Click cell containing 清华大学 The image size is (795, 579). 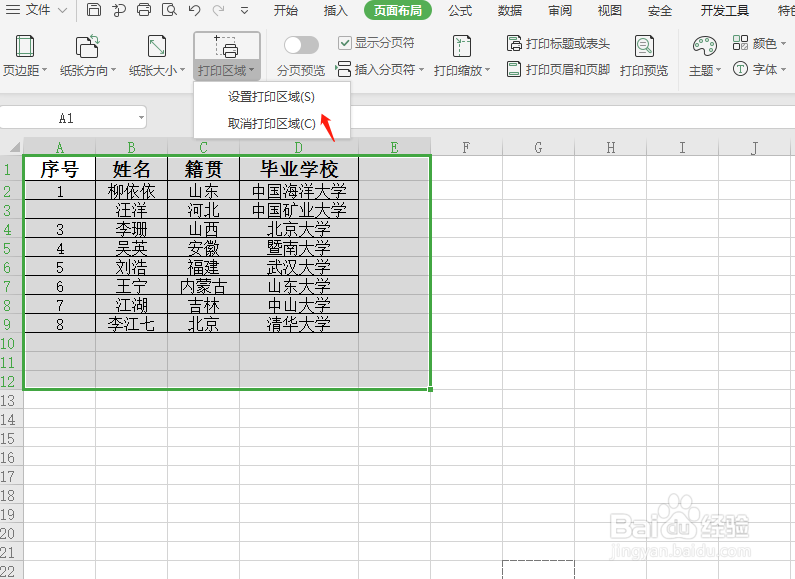click(299, 324)
